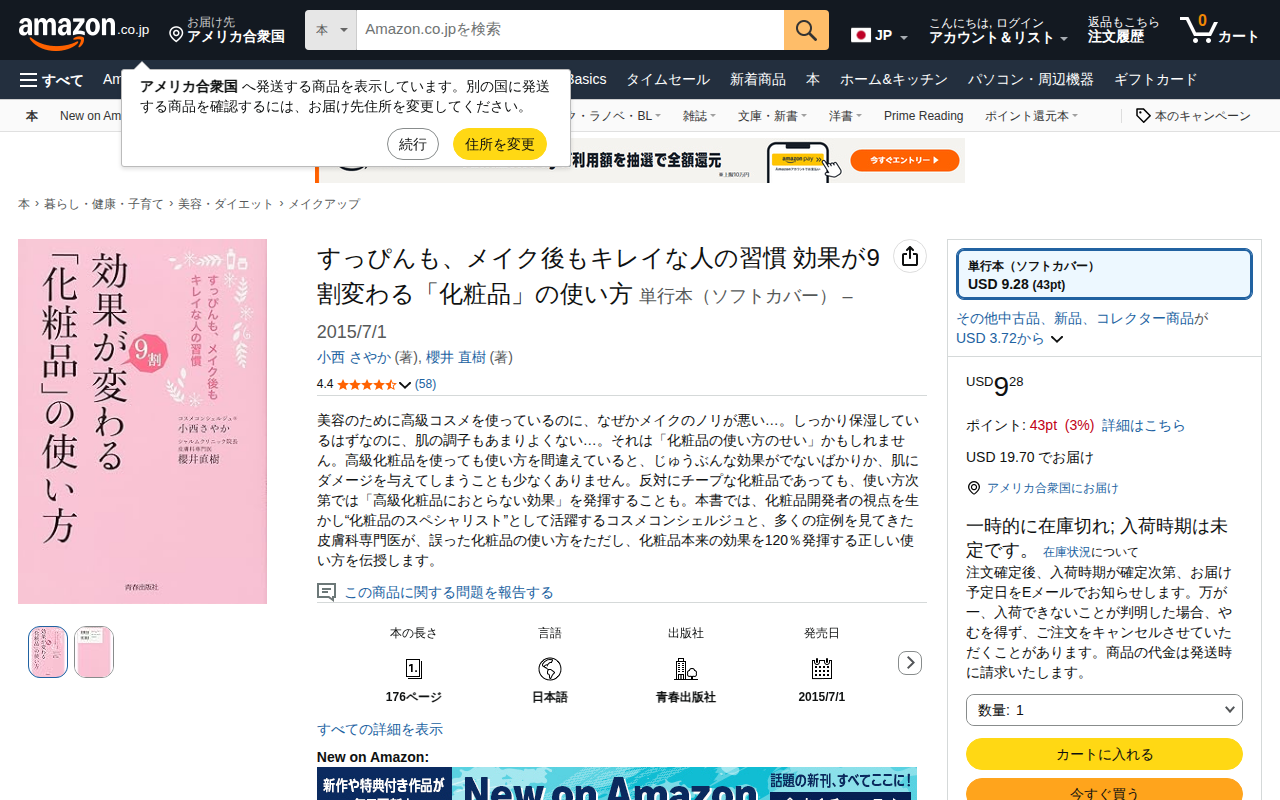Open ギフトカード in navigation bar
The height and width of the screenshot is (800, 1280).
[x=1155, y=80]
